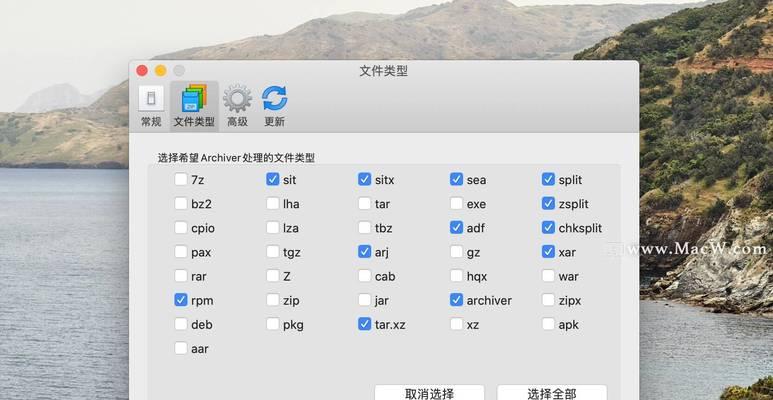Enable the jar file type
The width and height of the screenshot is (773, 400).
click(364, 300)
